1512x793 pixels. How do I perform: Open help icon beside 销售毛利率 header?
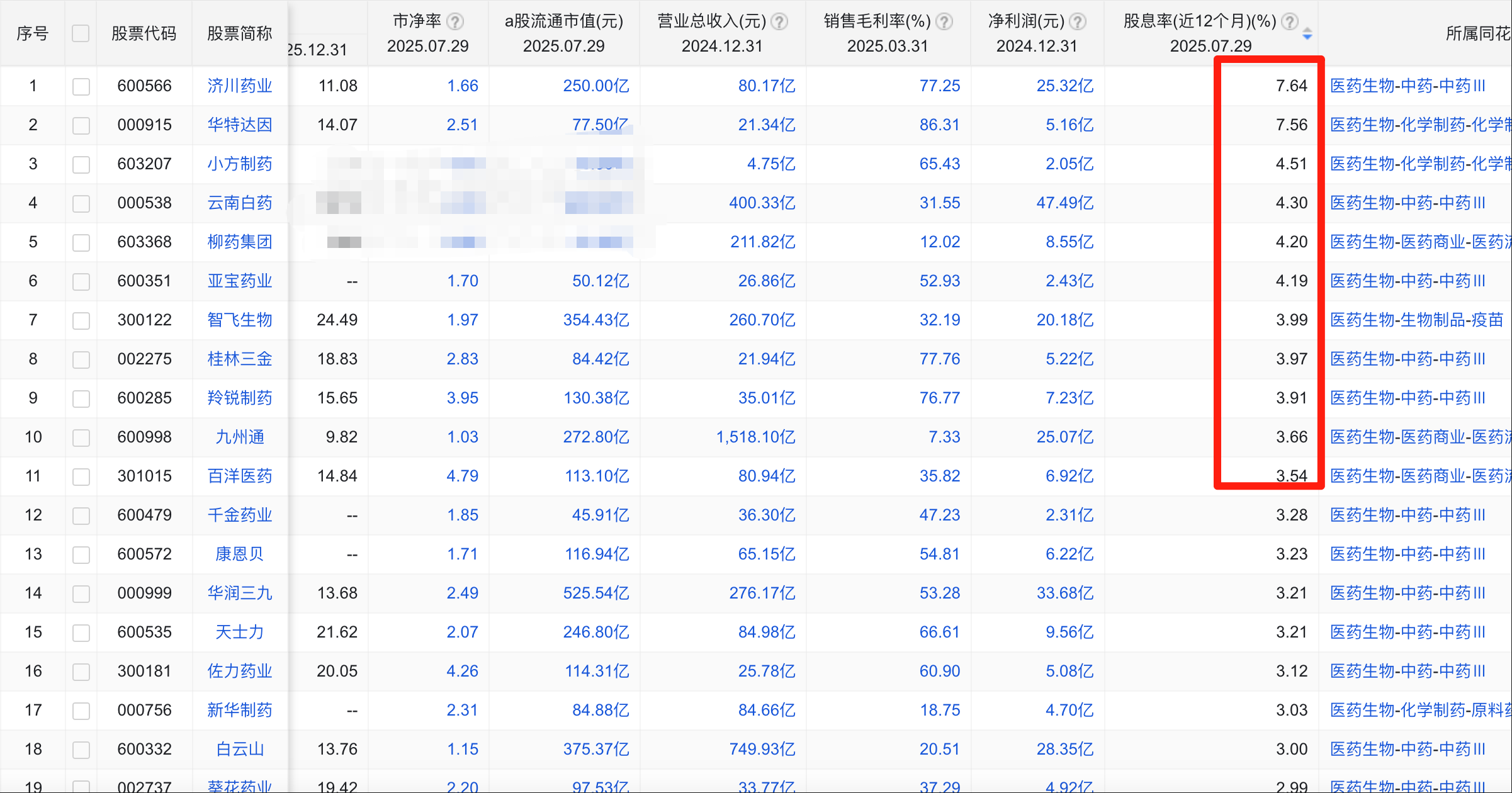click(944, 22)
